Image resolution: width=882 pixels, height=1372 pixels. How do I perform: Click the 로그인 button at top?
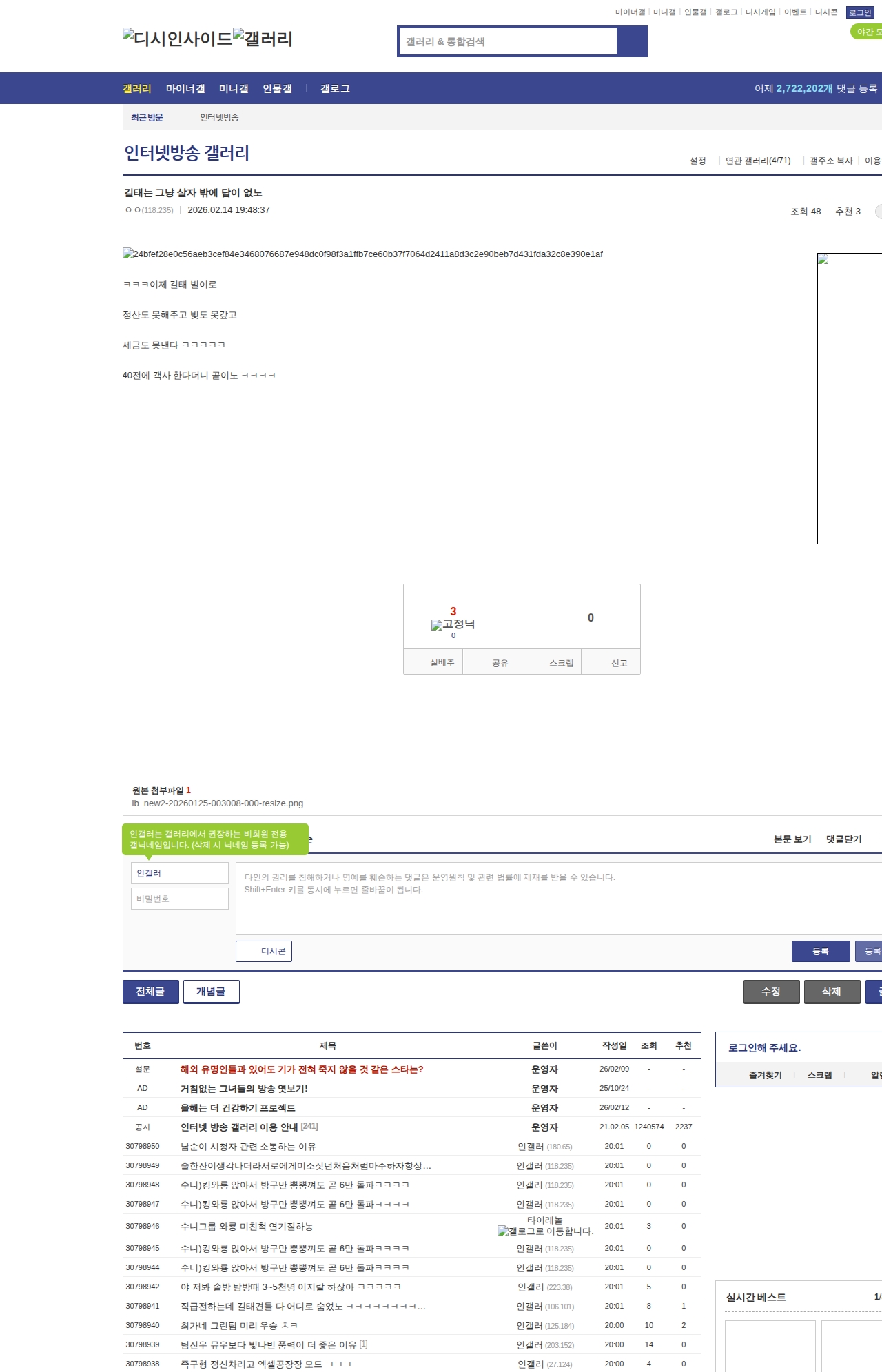tap(860, 12)
